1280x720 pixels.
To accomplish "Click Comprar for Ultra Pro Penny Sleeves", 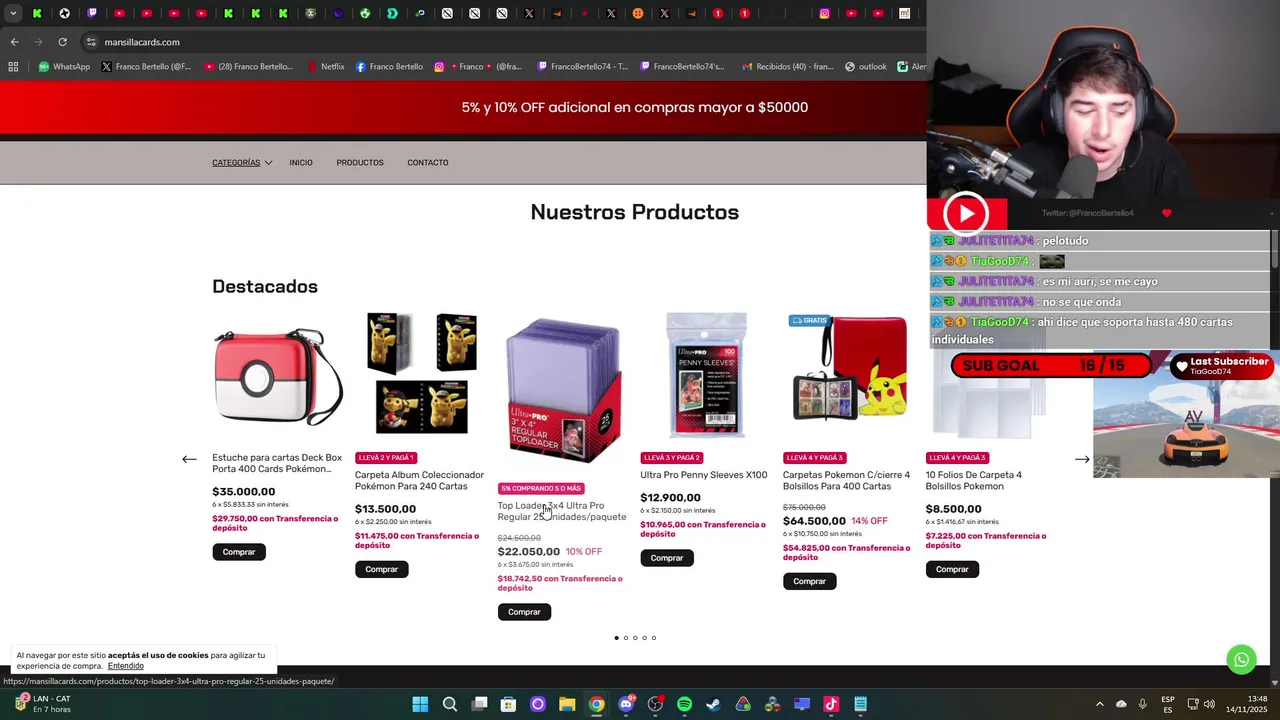I will (x=667, y=558).
